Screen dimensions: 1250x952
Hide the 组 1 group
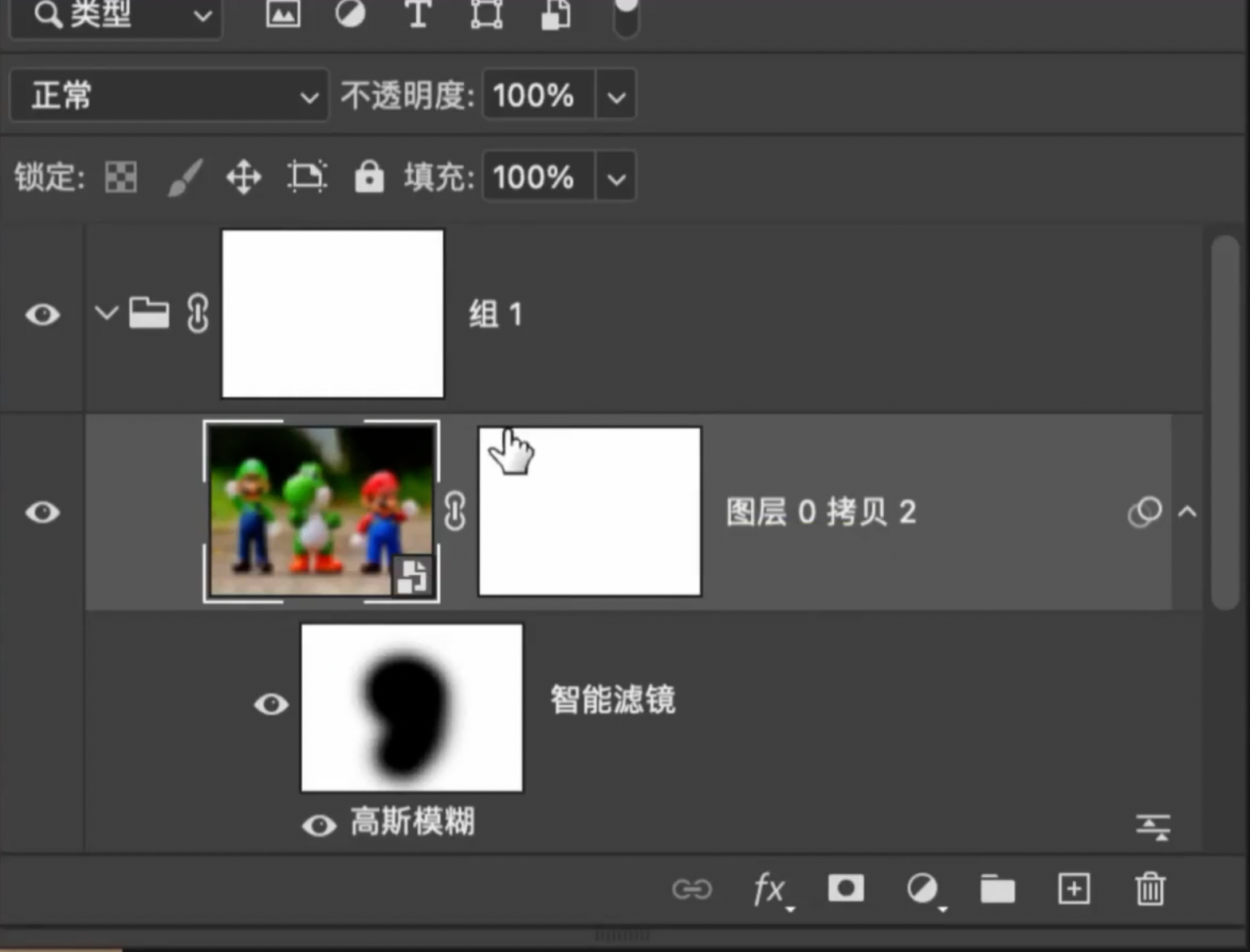[42, 314]
